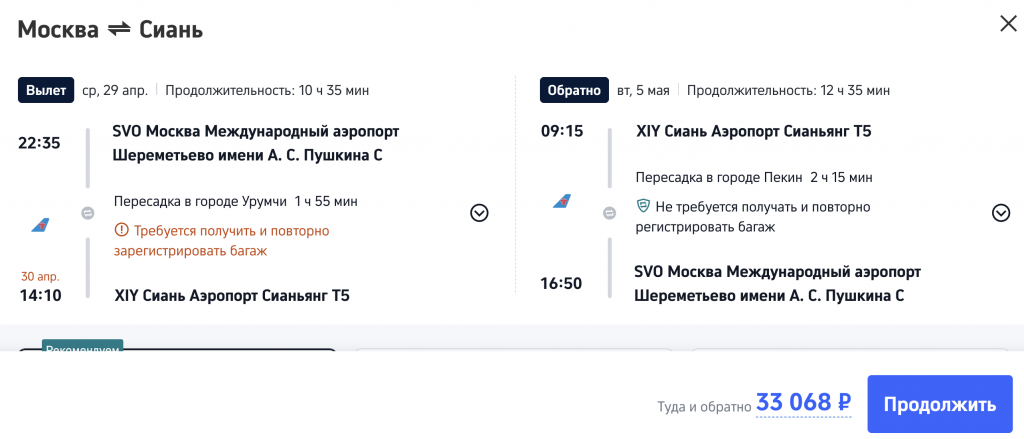The width and height of the screenshot is (1024, 439).
Task: Click the 33 068 ₽ round-trip price
Action: tap(803, 403)
